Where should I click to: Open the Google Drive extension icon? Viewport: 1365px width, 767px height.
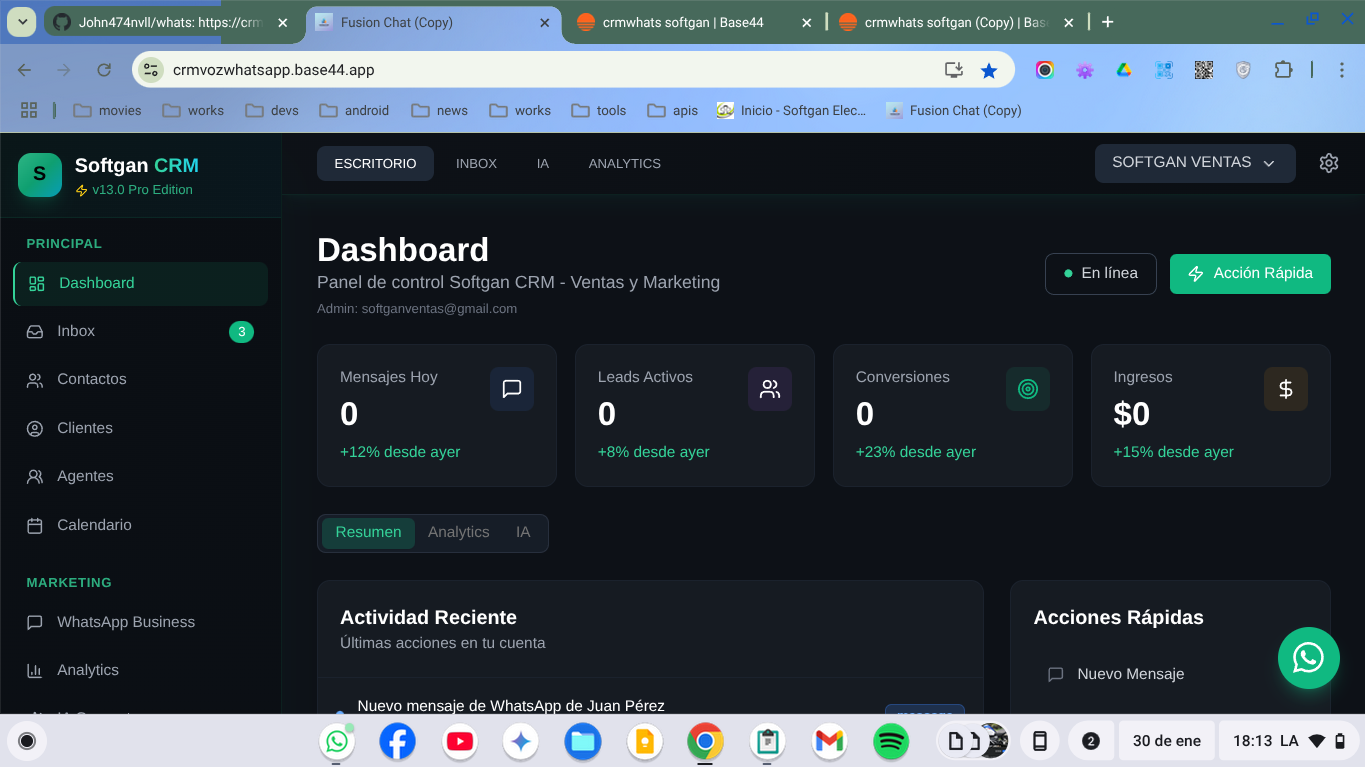click(x=1124, y=70)
